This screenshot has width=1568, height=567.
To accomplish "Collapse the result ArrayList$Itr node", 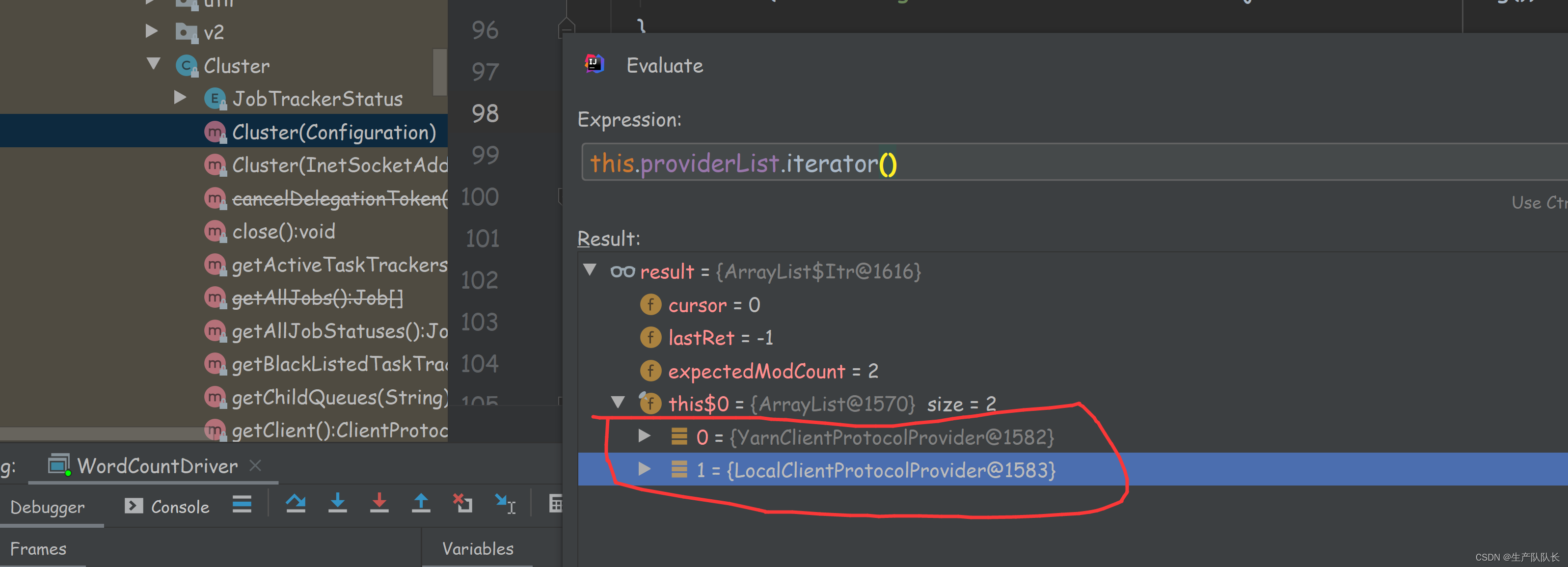I will (x=589, y=270).
